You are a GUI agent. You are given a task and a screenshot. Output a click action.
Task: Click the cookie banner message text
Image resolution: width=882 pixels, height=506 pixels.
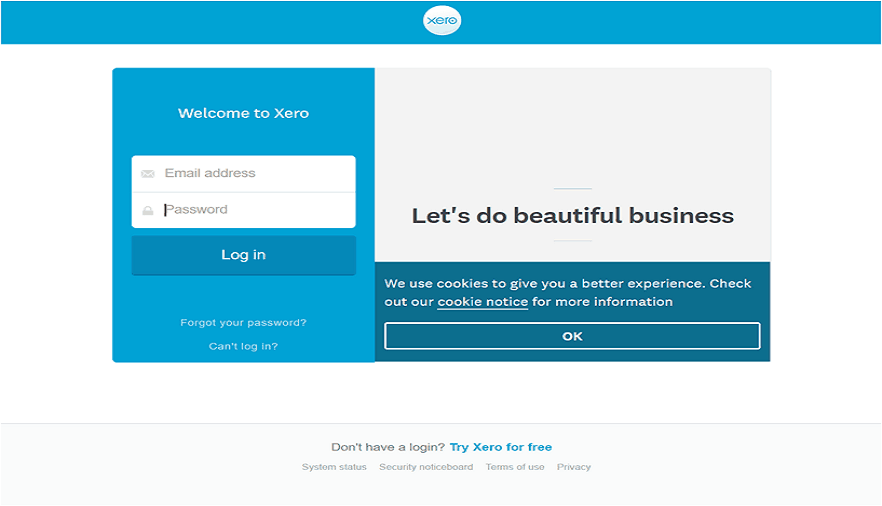click(x=568, y=284)
